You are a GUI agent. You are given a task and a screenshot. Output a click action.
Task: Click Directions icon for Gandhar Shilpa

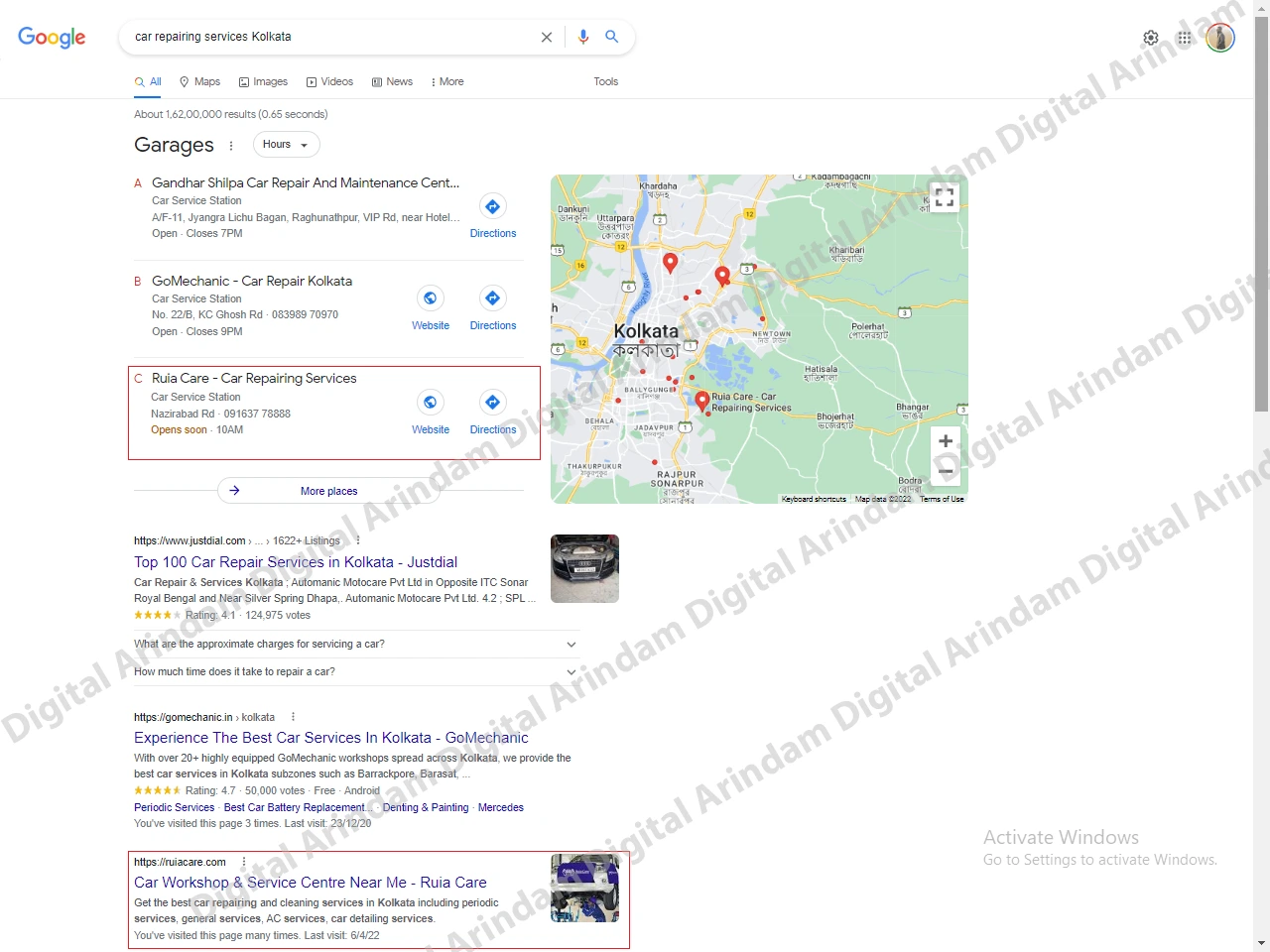(x=493, y=206)
